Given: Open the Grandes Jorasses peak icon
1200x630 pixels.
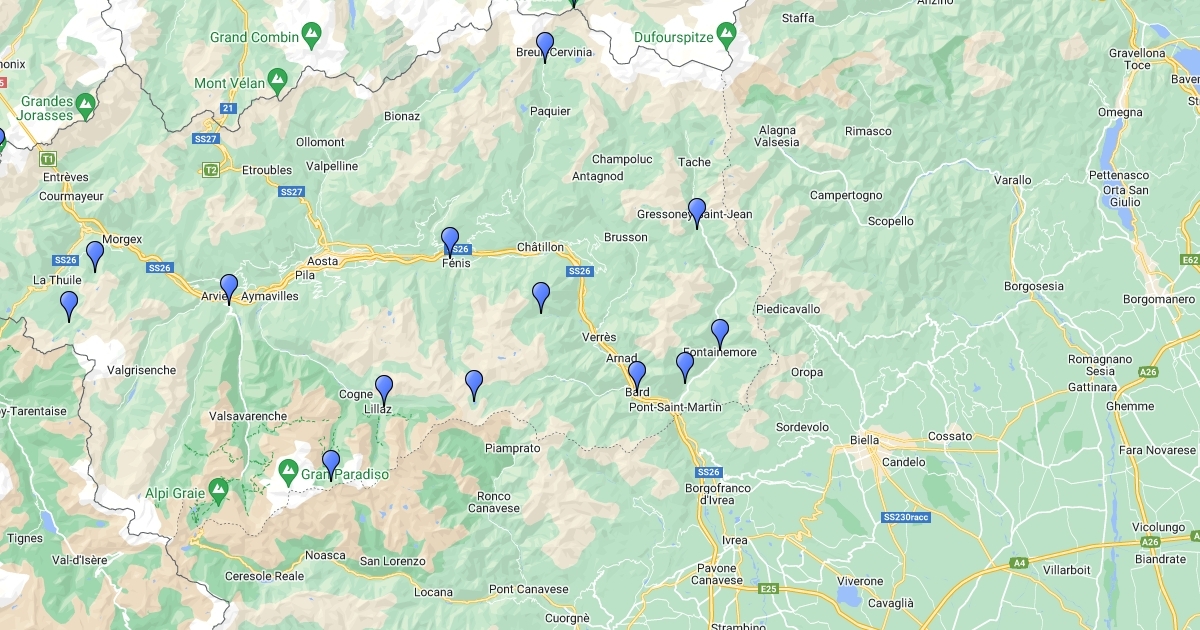Looking at the screenshot, I should click(88, 102).
